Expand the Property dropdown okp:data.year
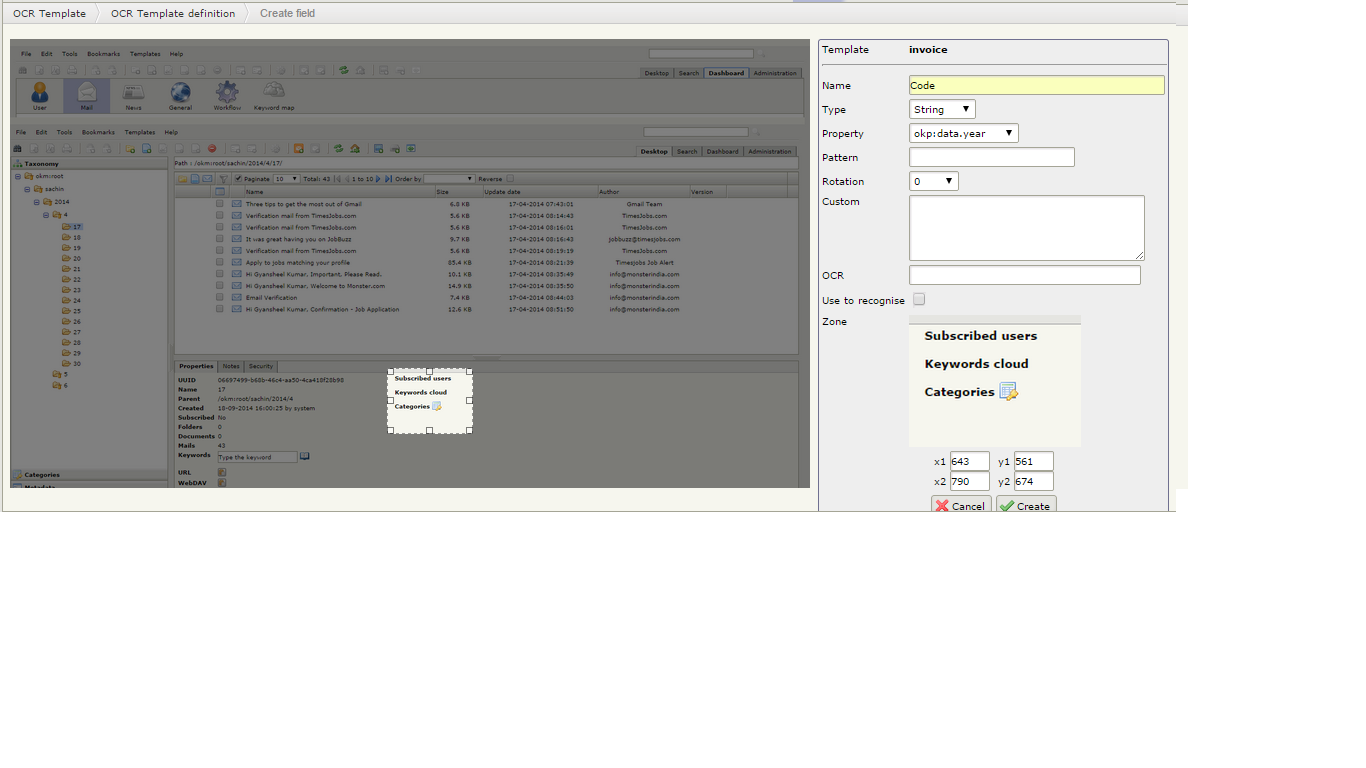 tap(964, 134)
